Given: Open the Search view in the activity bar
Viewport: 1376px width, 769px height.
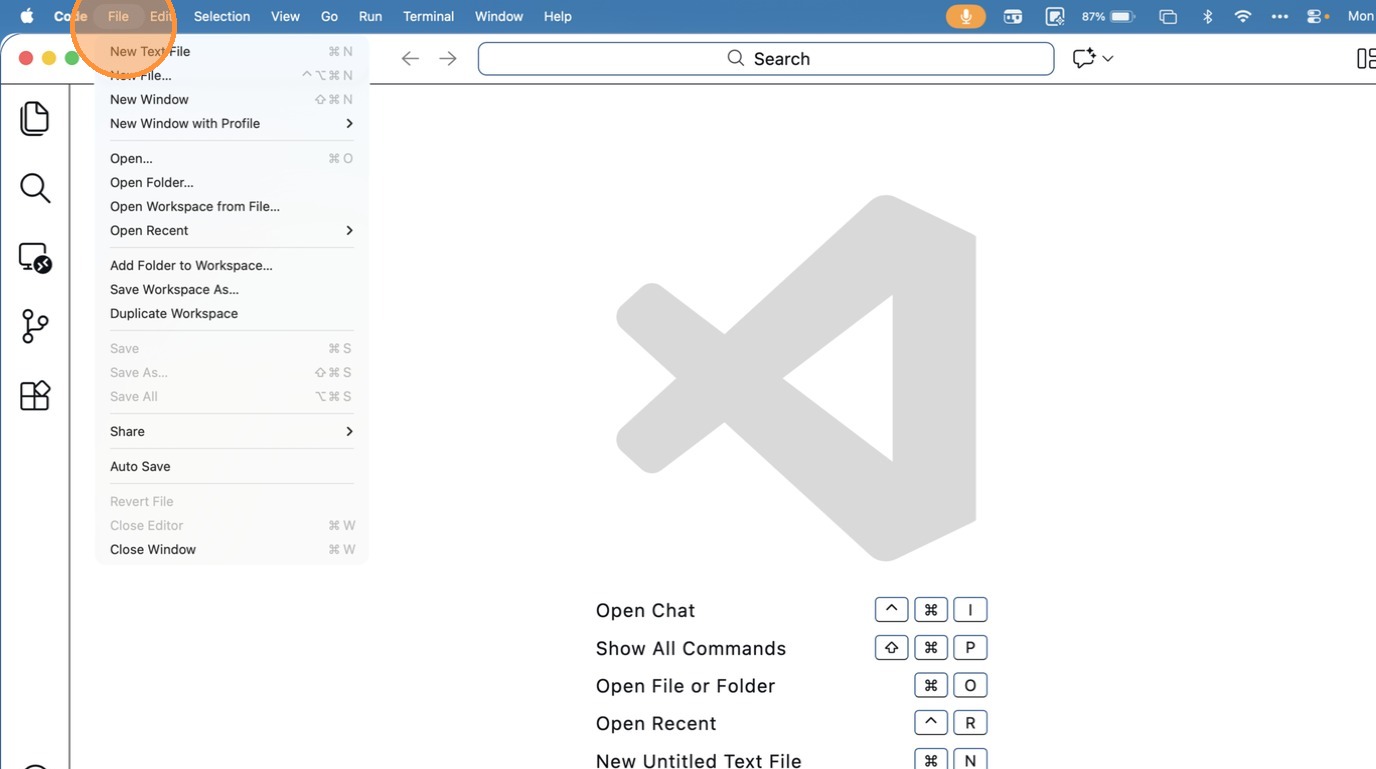Looking at the screenshot, I should (x=35, y=188).
